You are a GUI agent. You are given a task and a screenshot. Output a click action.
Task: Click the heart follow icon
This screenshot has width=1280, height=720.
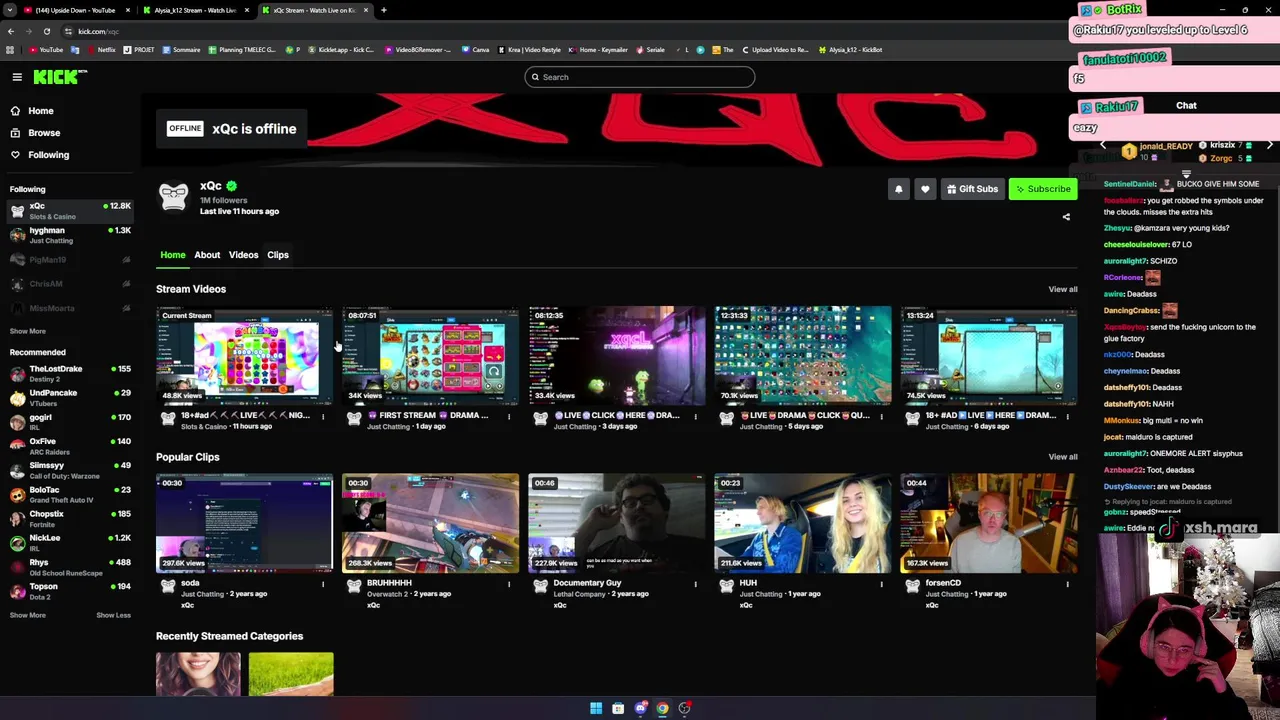click(x=925, y=189)
